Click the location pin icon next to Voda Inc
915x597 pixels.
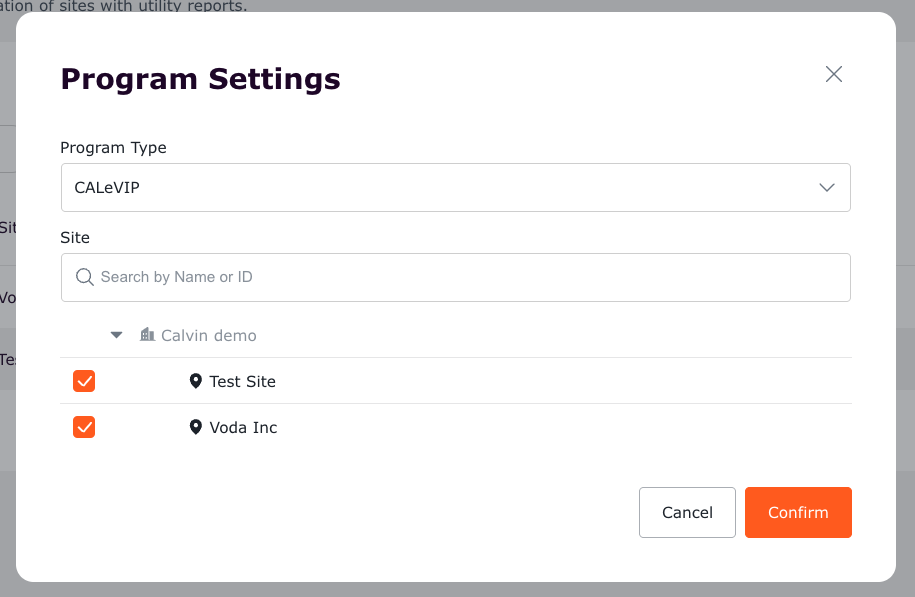(x=195, y=427)
